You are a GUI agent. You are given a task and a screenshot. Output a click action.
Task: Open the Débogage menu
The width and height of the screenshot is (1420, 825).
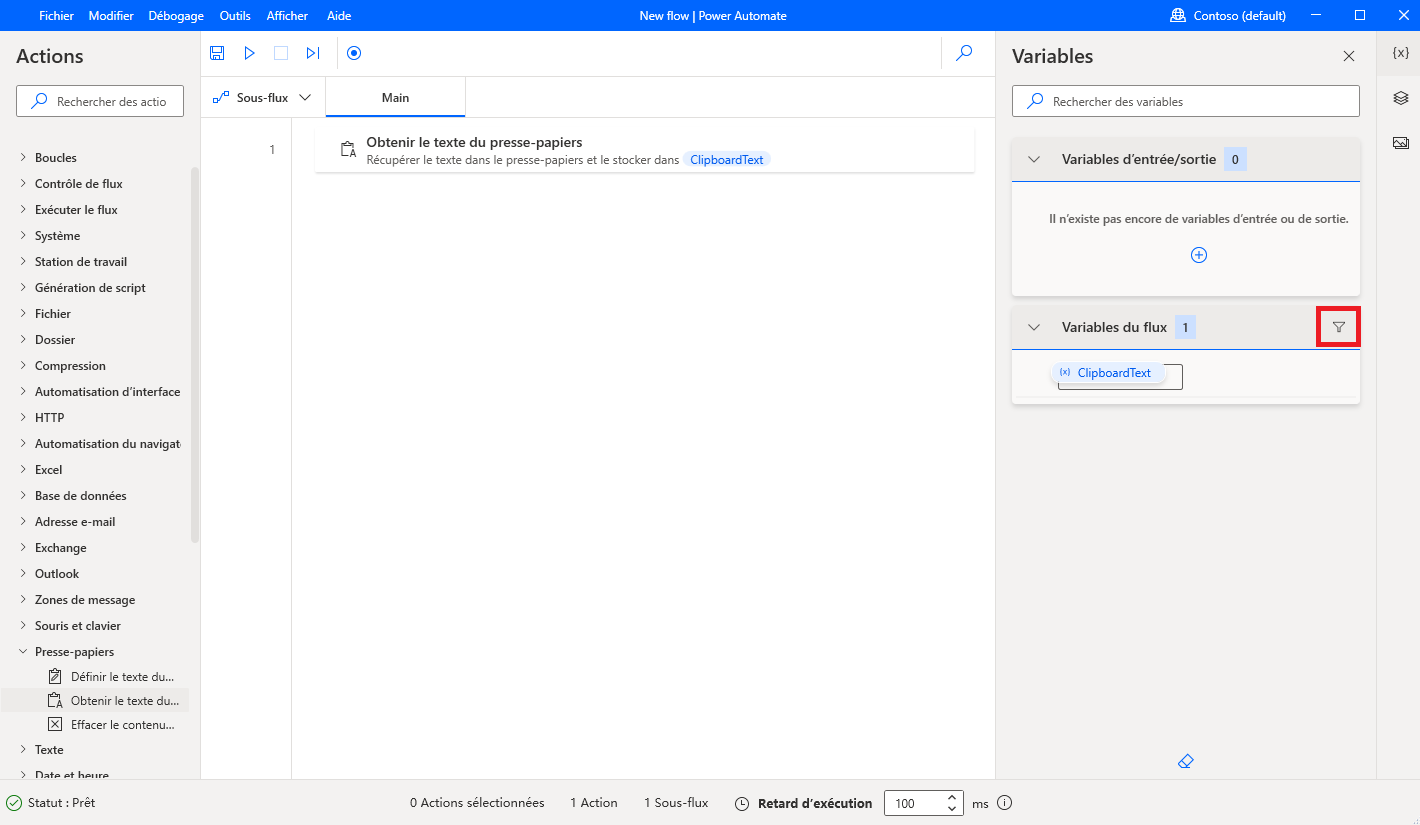[x=175, y=15]
